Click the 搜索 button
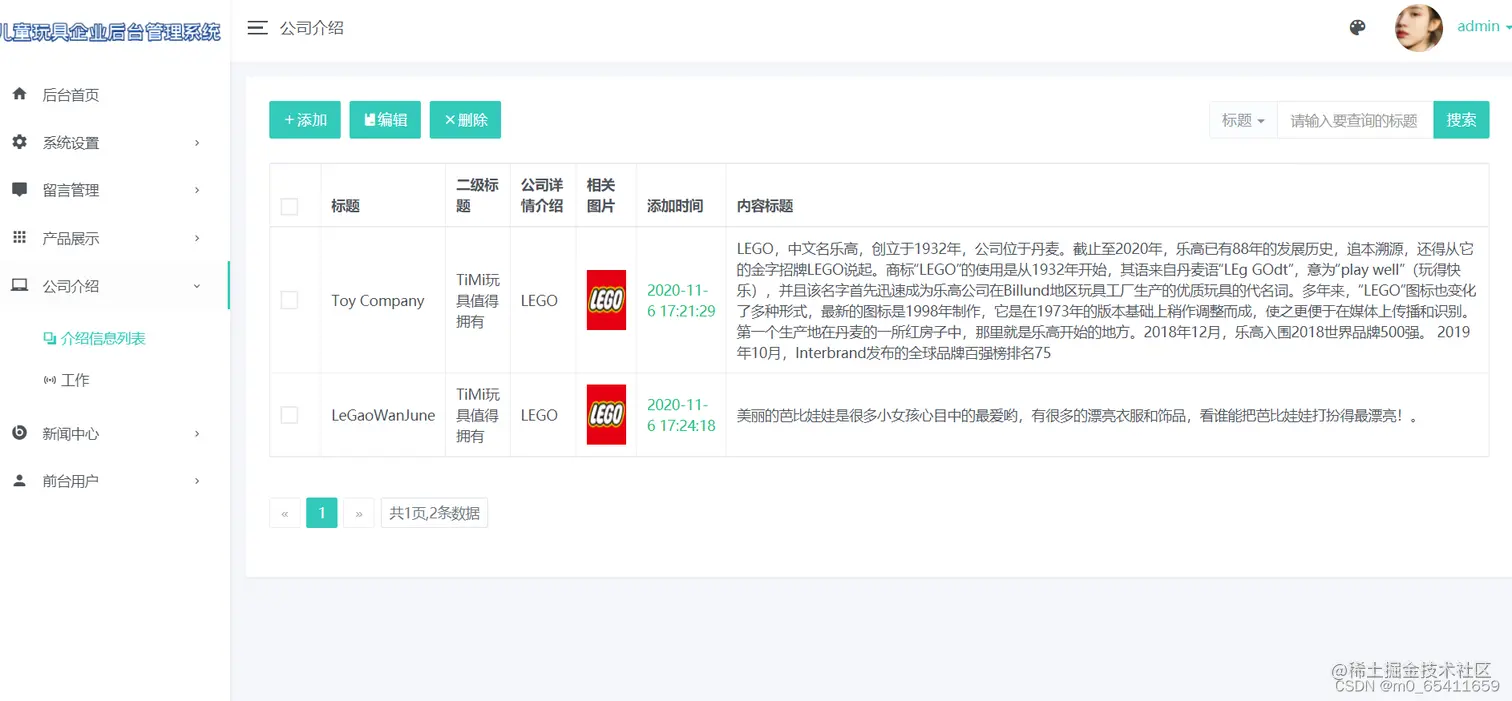The image size is (1512, 701). pos(1461,120)
